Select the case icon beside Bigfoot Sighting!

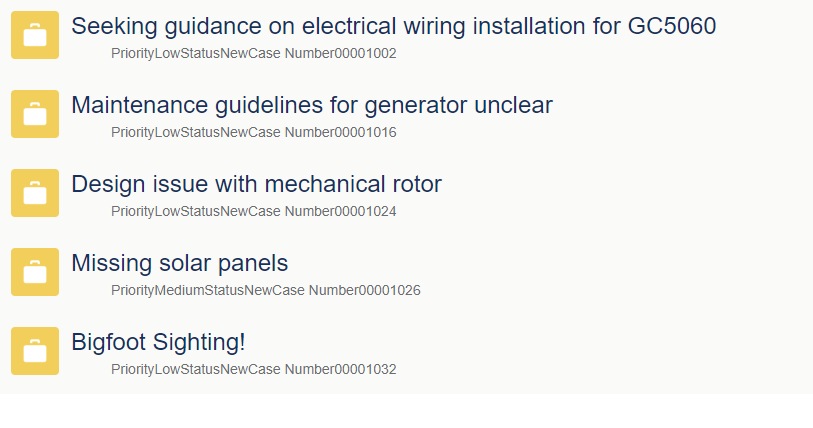35,351
